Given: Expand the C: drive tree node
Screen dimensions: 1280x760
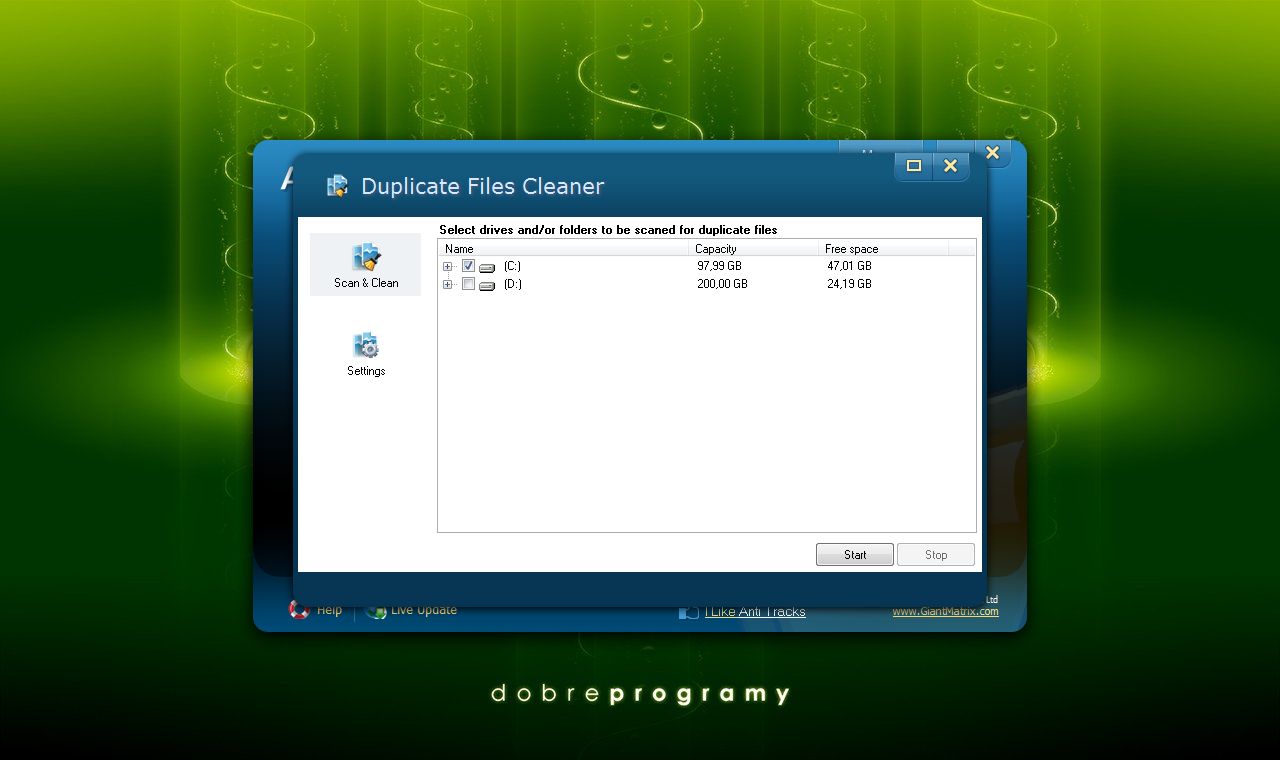Looking at the screenshot, I should [447, 267].
